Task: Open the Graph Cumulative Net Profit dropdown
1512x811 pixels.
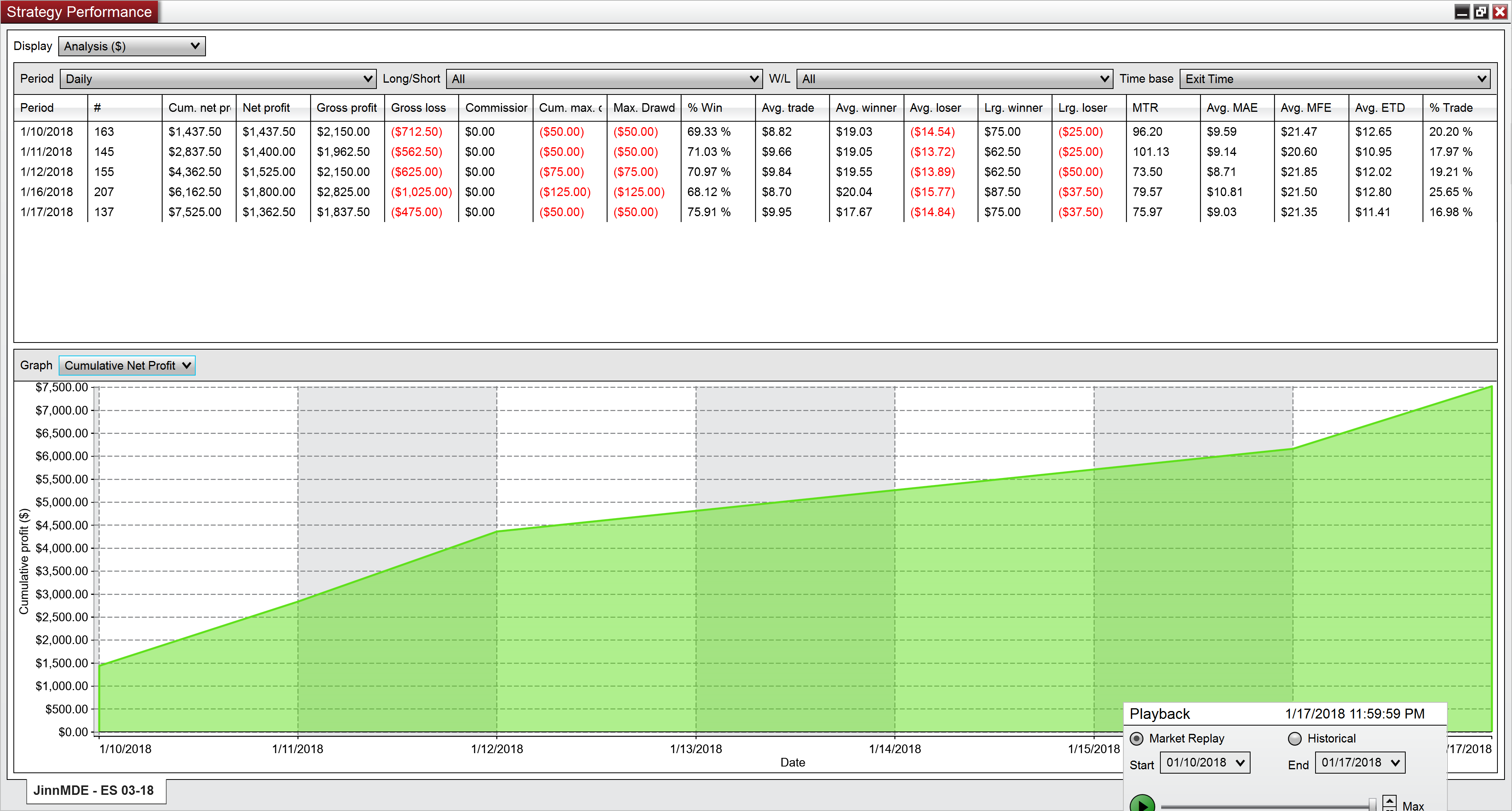Action: pos(127,365)
